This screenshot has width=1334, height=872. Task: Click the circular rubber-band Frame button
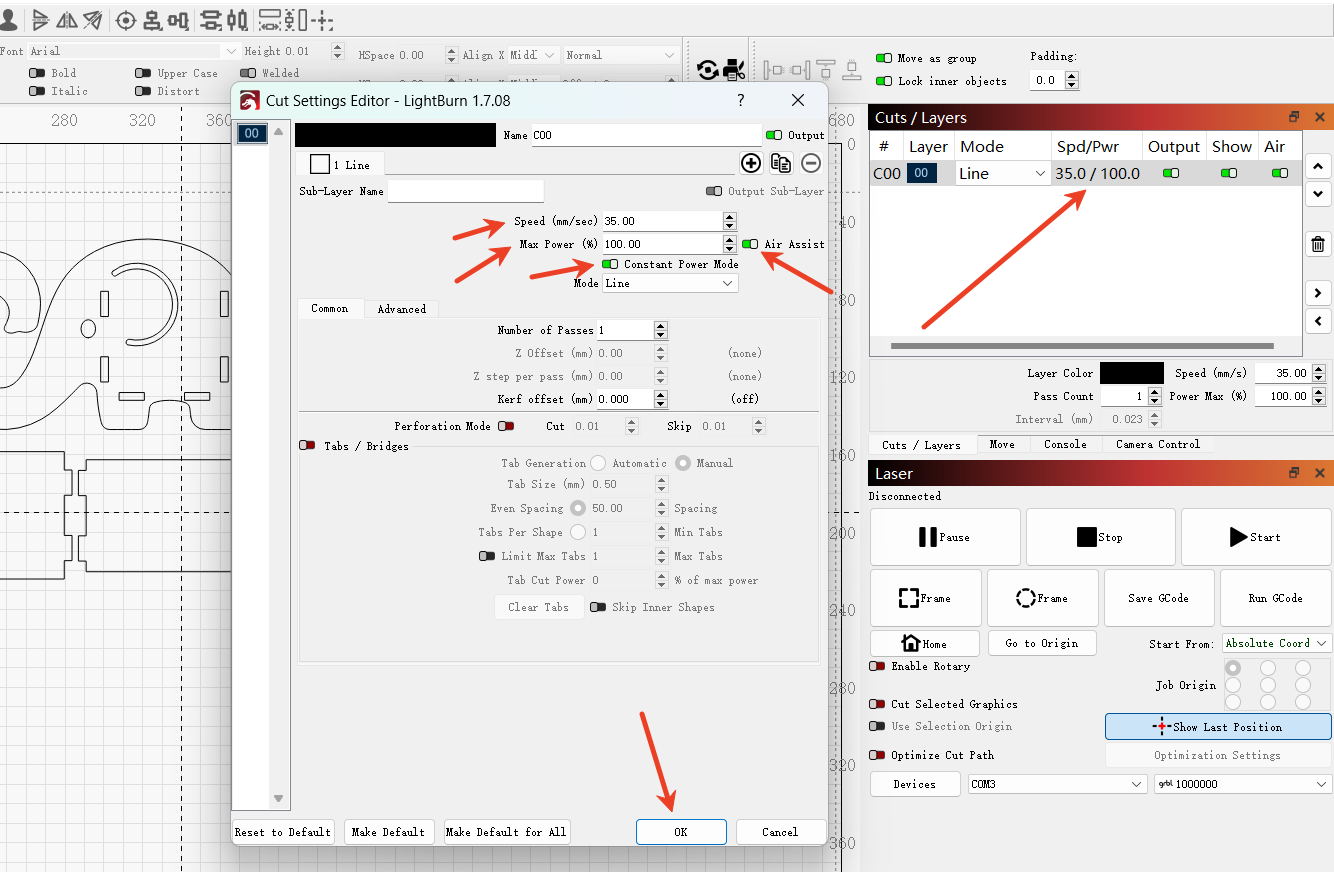click(1043, 598)
